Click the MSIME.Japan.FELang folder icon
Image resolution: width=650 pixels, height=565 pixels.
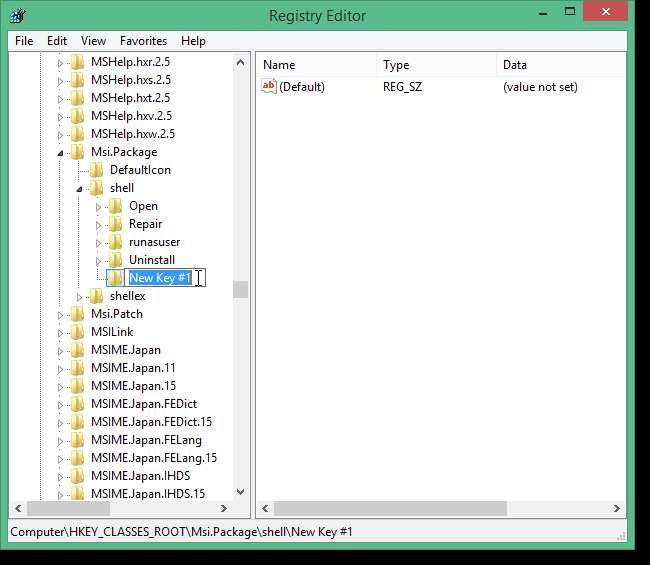[x=78, y=440]
